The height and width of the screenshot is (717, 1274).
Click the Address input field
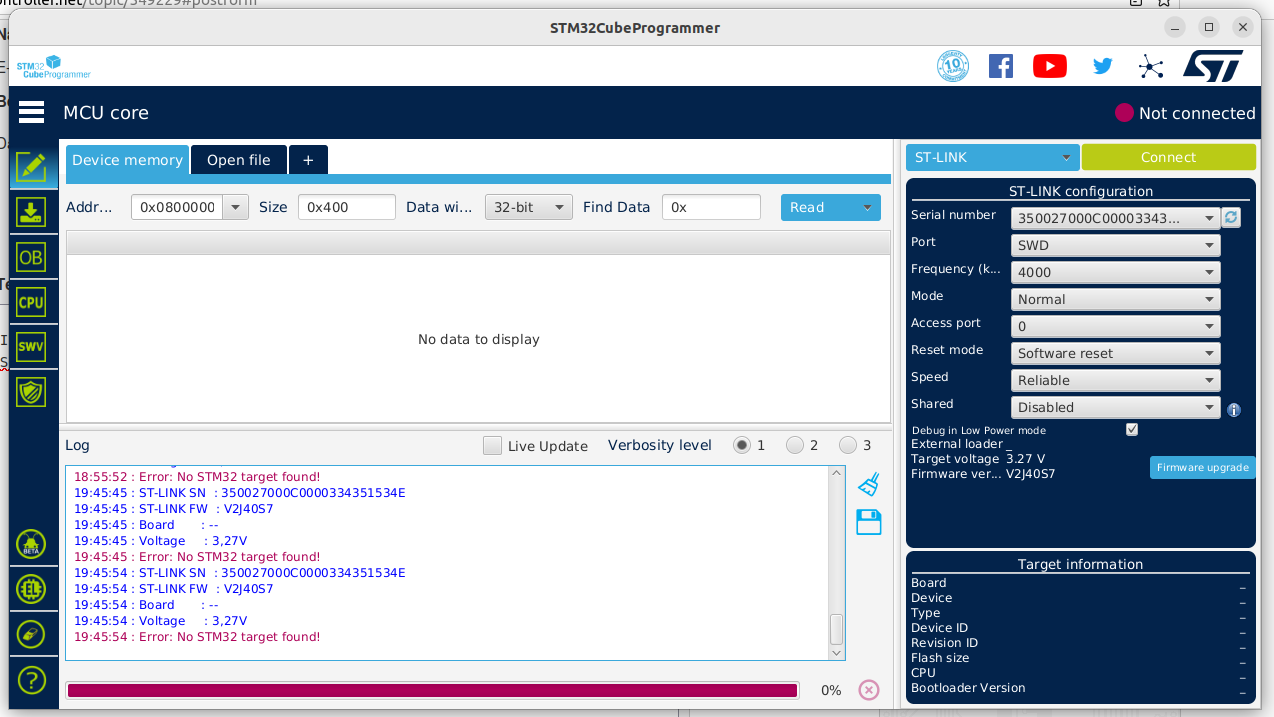(178, 207)
